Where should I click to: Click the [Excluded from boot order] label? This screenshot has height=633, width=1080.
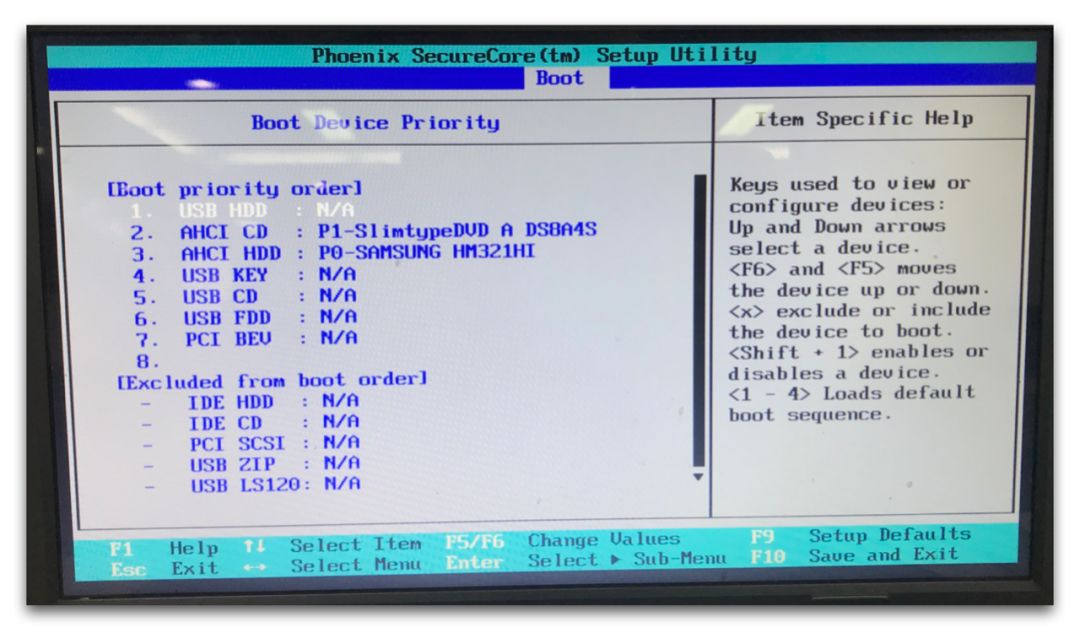(272, 380)
